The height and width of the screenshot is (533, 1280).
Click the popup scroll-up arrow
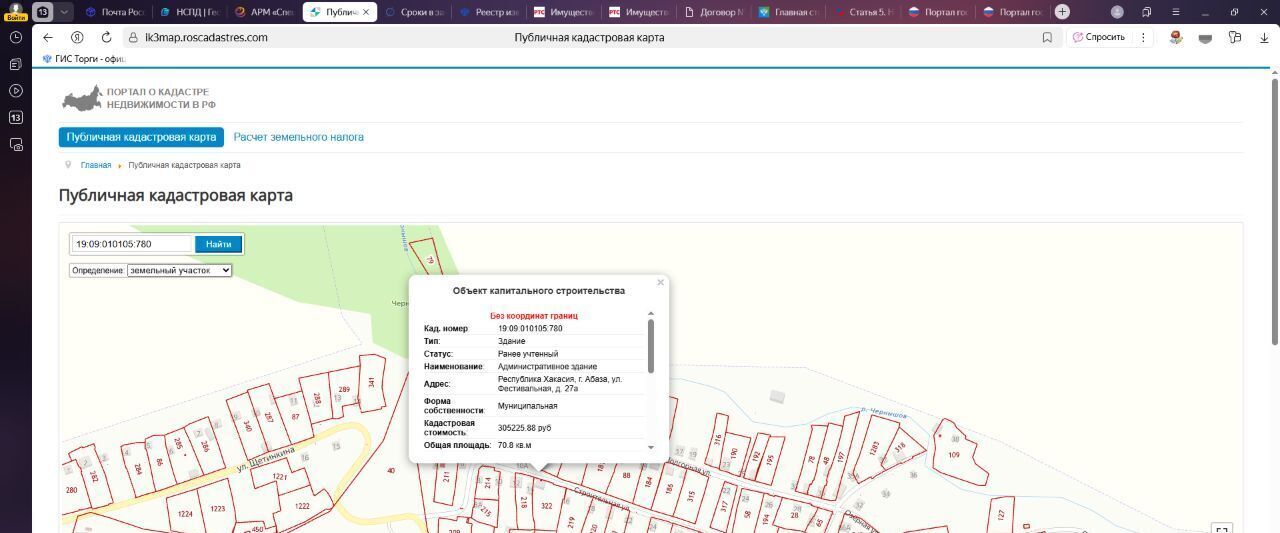click(x=651, y=314)
